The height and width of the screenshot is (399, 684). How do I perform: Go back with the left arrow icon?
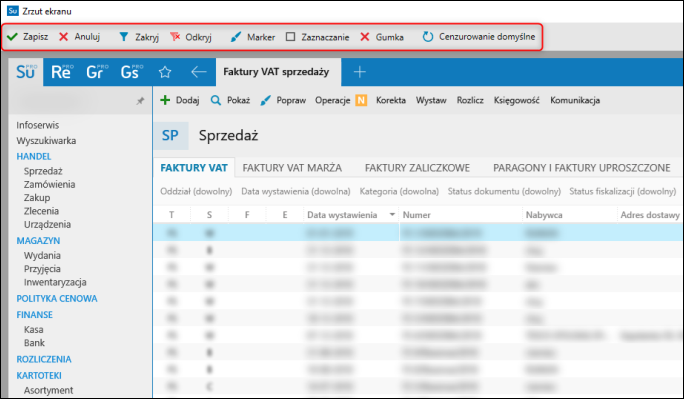point(198,72)
